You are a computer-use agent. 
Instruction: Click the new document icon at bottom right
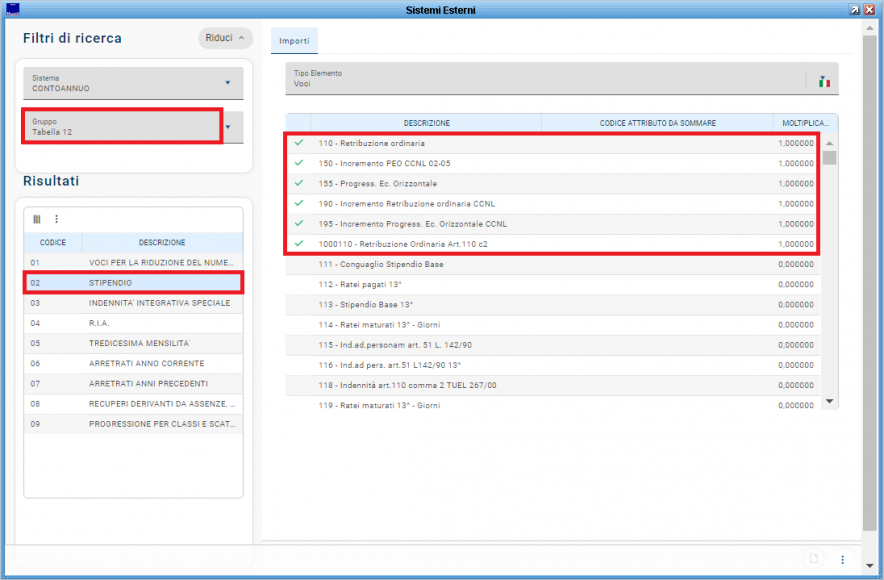coord(814,559)
